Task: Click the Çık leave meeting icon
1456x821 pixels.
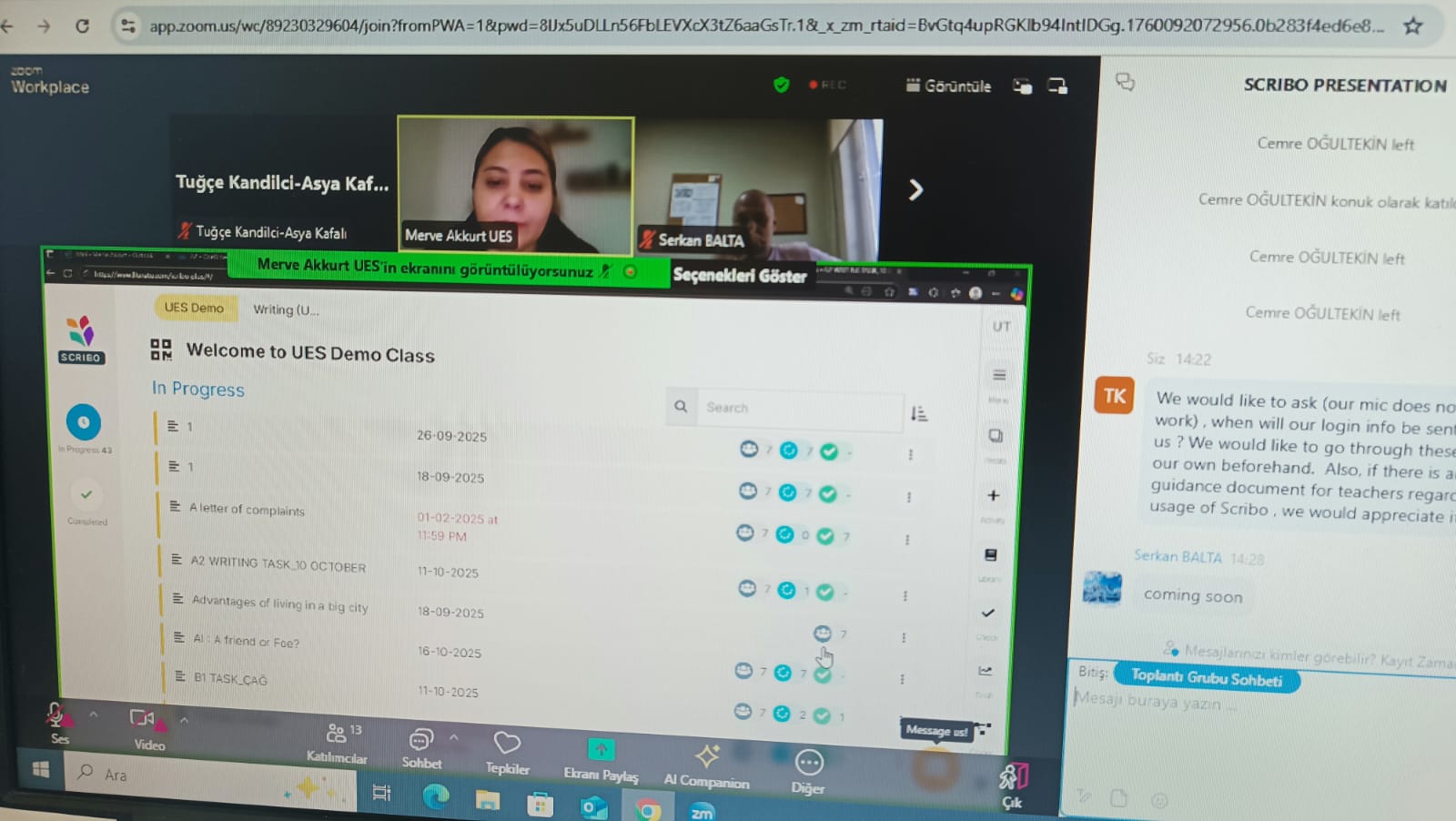Action: (1013, 778)
